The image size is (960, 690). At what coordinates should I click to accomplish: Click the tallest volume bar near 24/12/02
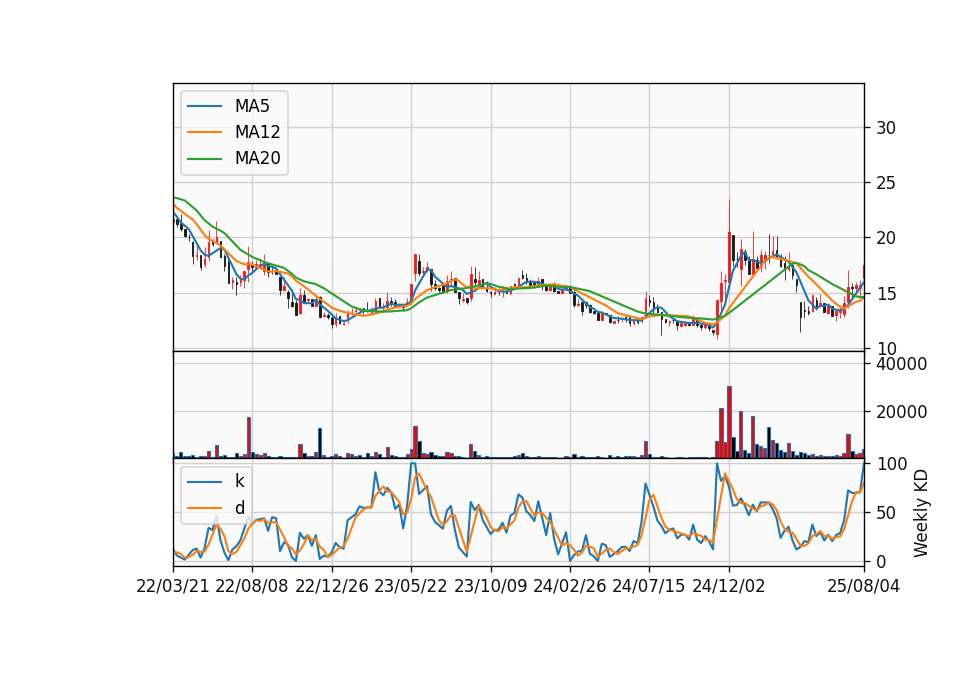[729, 422]
